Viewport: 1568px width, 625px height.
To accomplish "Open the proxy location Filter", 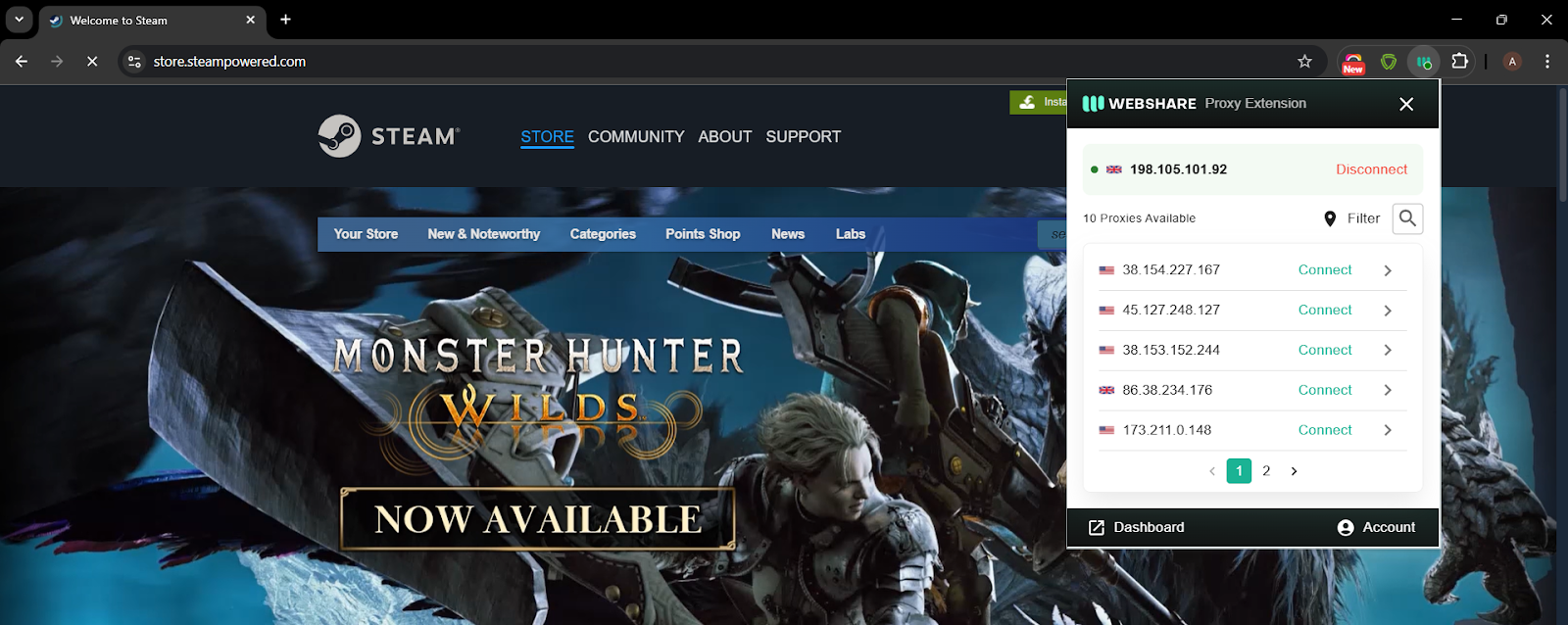I will (x=1351, y=218).
